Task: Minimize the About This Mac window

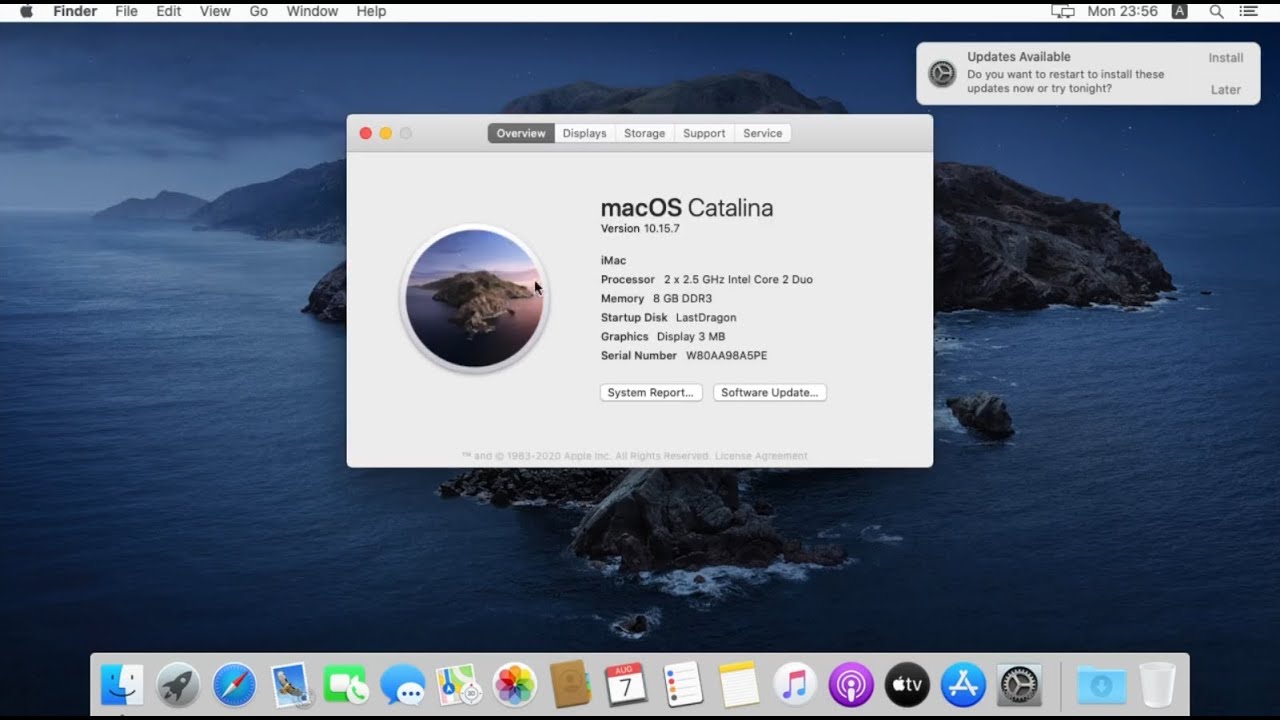Action: 386,133
